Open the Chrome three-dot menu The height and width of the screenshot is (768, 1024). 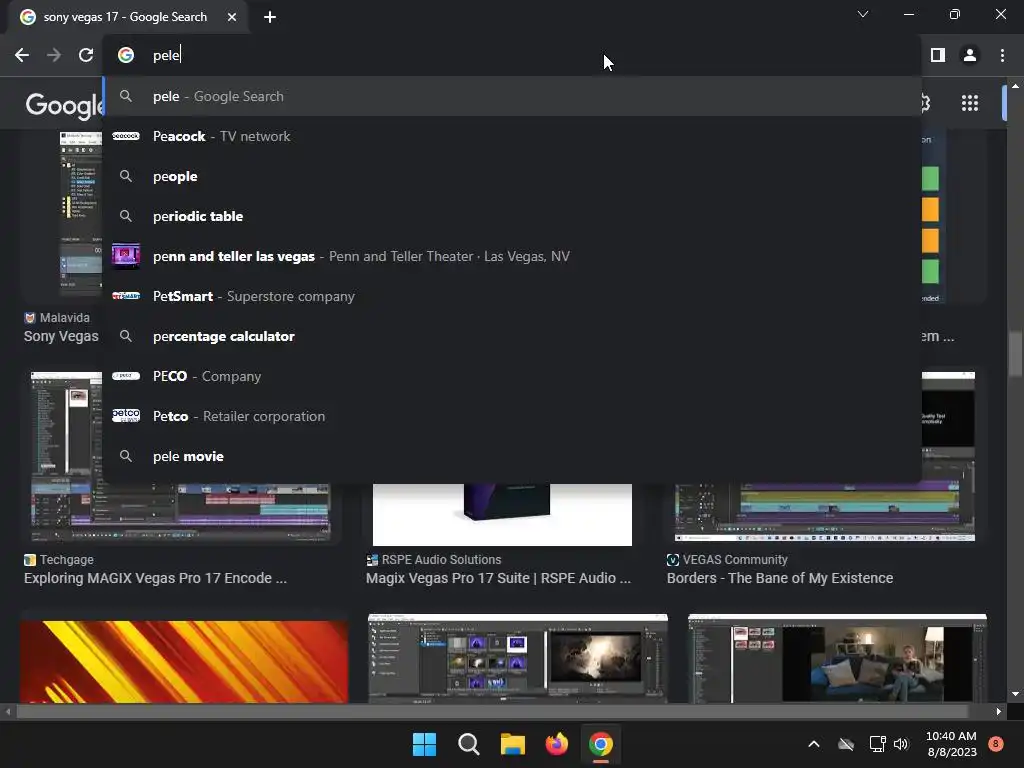pyautogui.click(x=1002, y=56)
